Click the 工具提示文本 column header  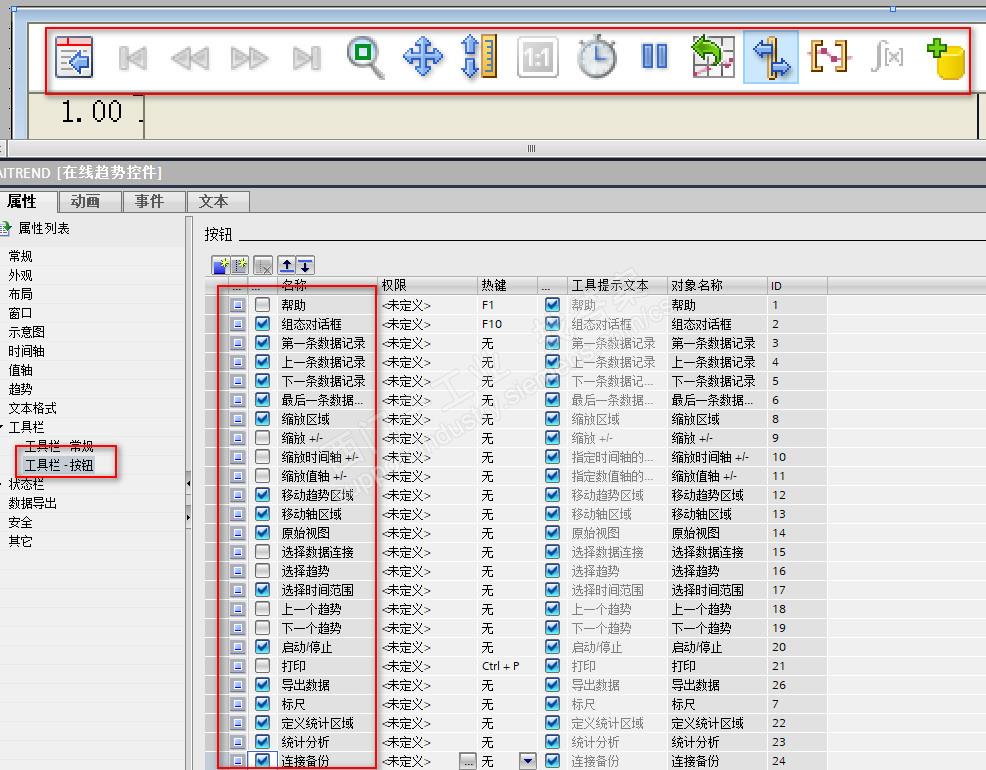click(x=616, y=285)
